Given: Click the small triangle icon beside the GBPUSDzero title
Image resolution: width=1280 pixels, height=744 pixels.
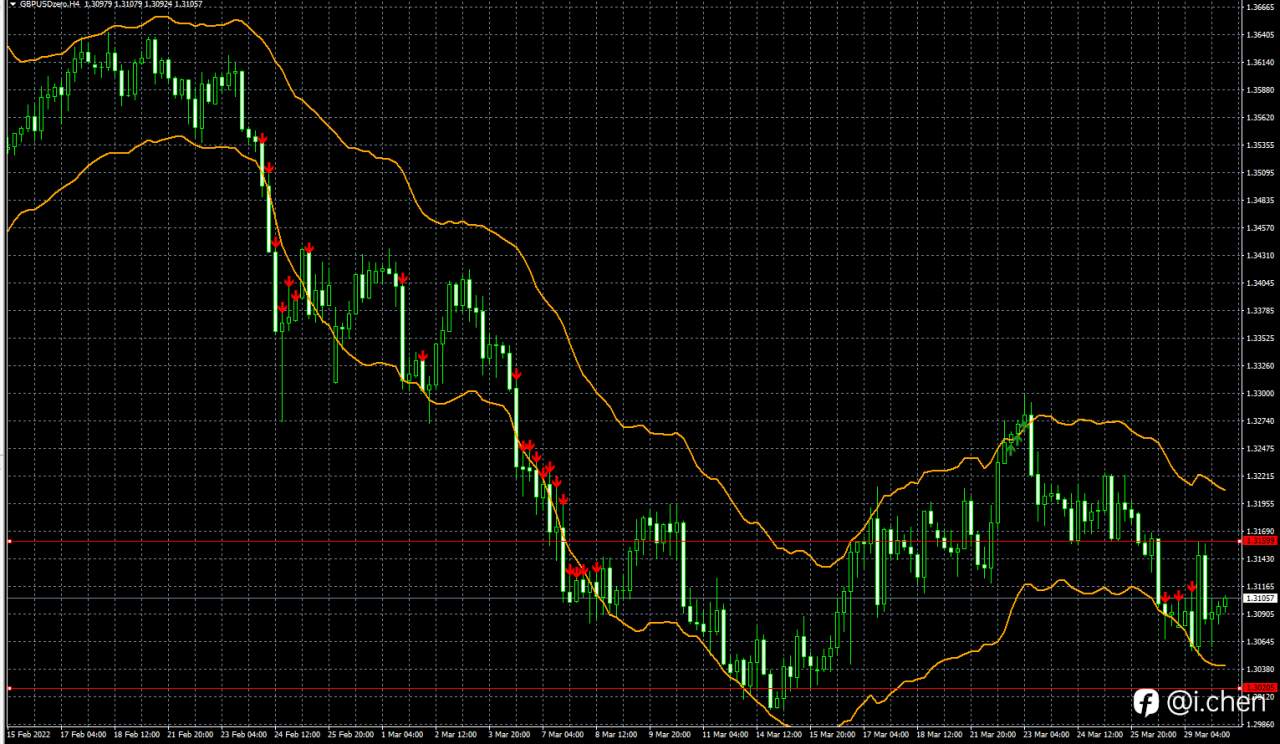Looking at the screenshot, I should [x=12, y=4].
